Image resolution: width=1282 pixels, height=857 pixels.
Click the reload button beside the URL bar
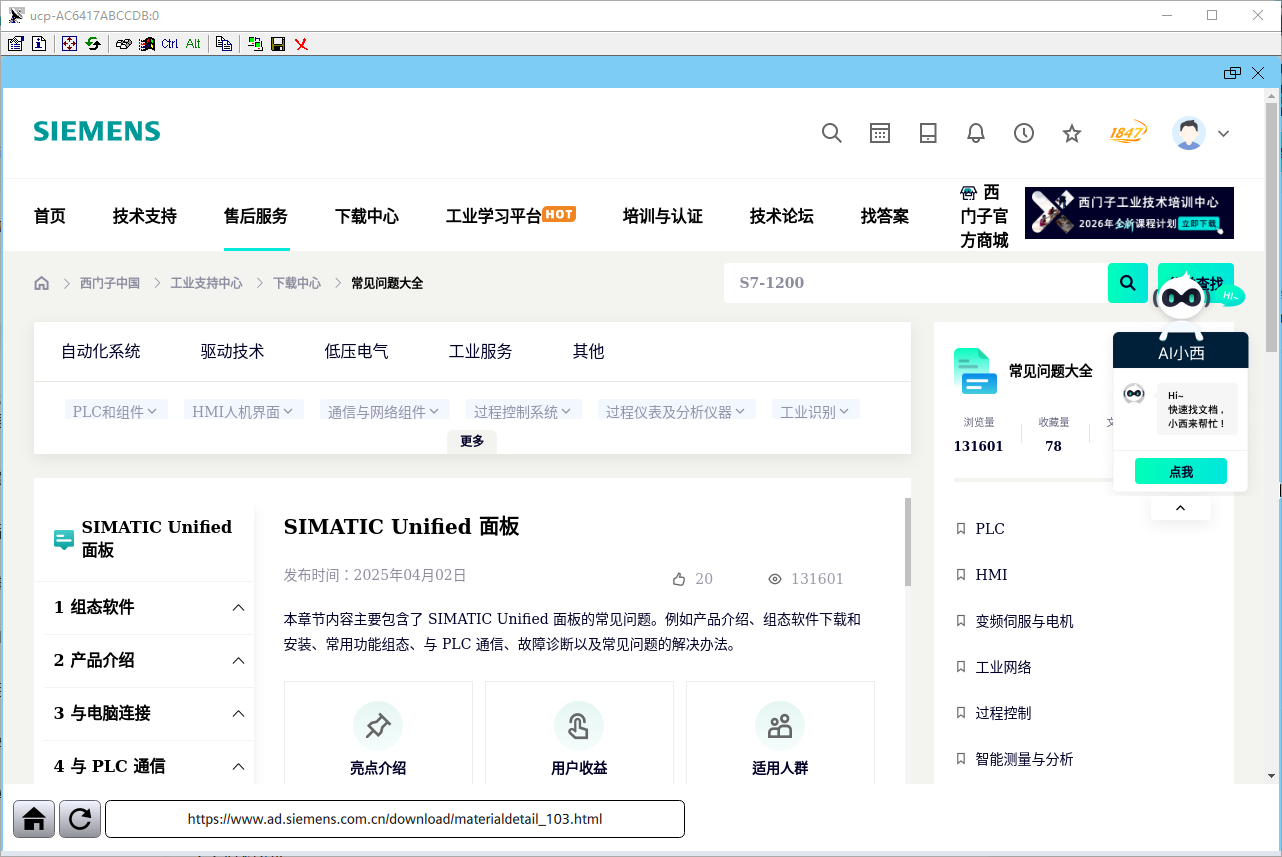coord(80,819)
